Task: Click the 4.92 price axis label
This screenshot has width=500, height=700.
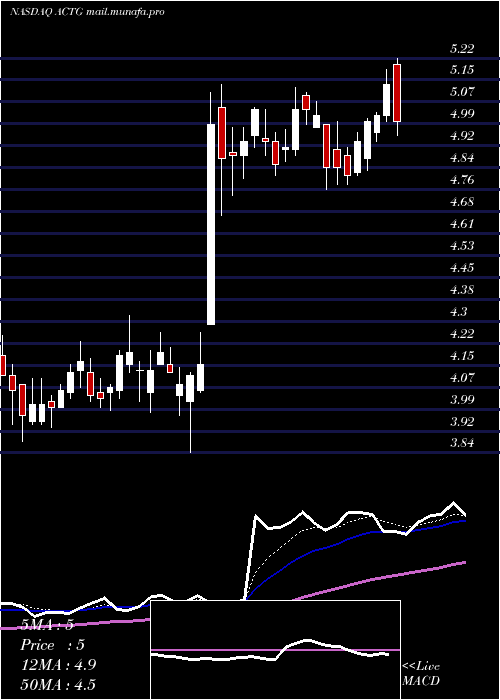Action: [462, 136]
